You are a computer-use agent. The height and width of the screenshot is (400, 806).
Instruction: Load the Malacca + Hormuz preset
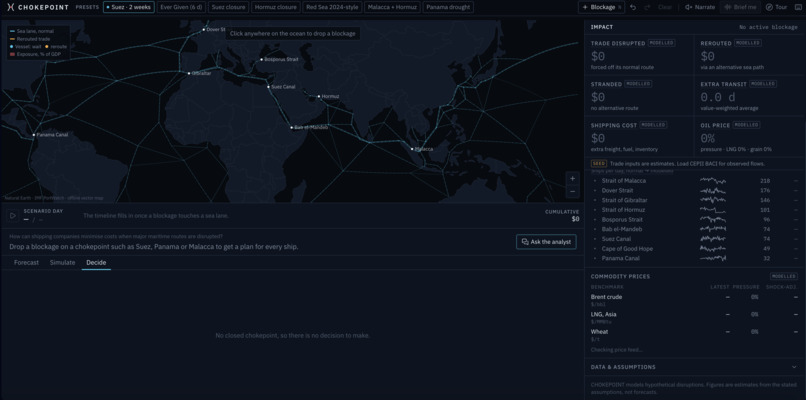coord(392,7)
